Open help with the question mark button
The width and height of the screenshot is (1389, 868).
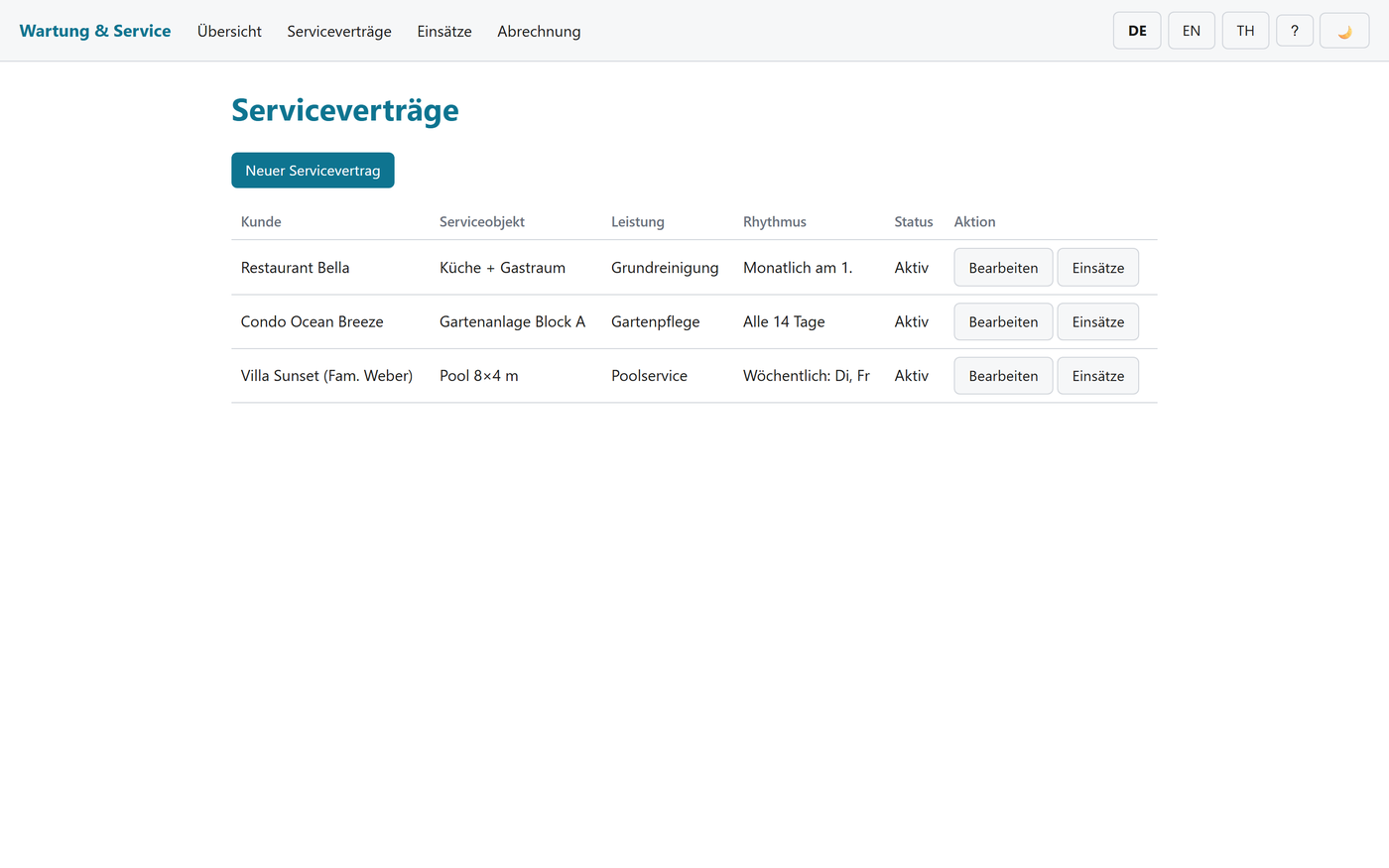[1295, 31]
